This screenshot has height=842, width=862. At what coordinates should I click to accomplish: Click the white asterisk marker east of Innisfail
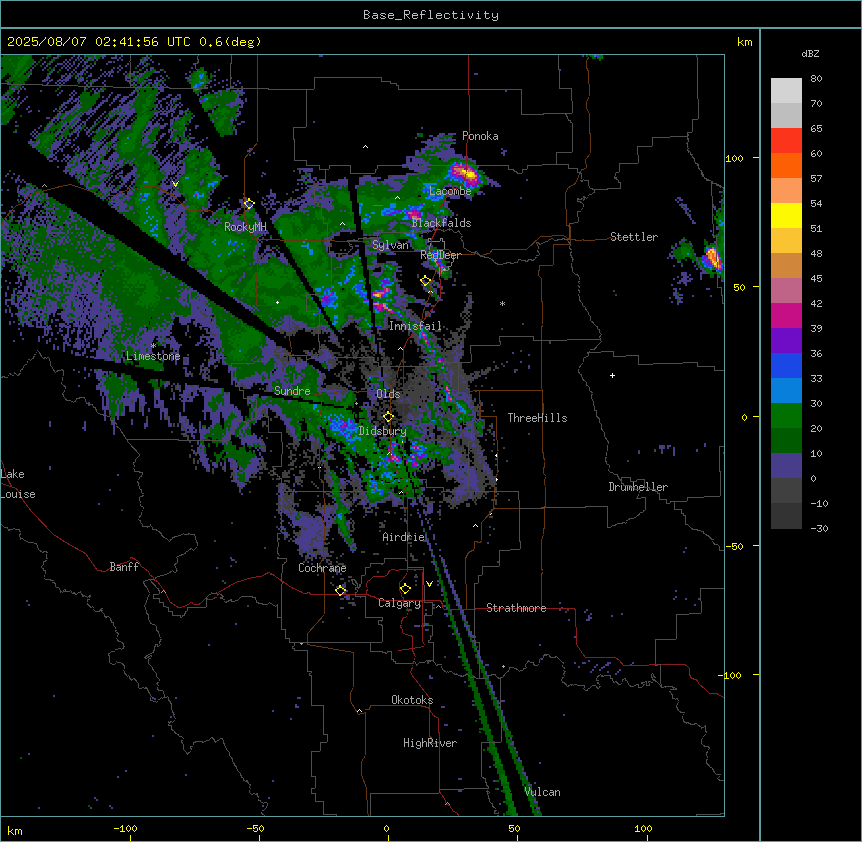pyautogui.click(x=502, y=303)
